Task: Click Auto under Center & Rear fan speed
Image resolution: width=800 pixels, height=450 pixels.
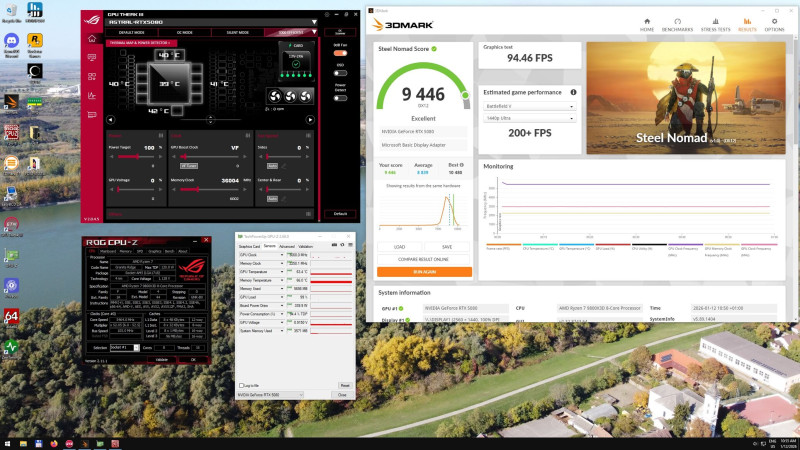Action: 272,198
